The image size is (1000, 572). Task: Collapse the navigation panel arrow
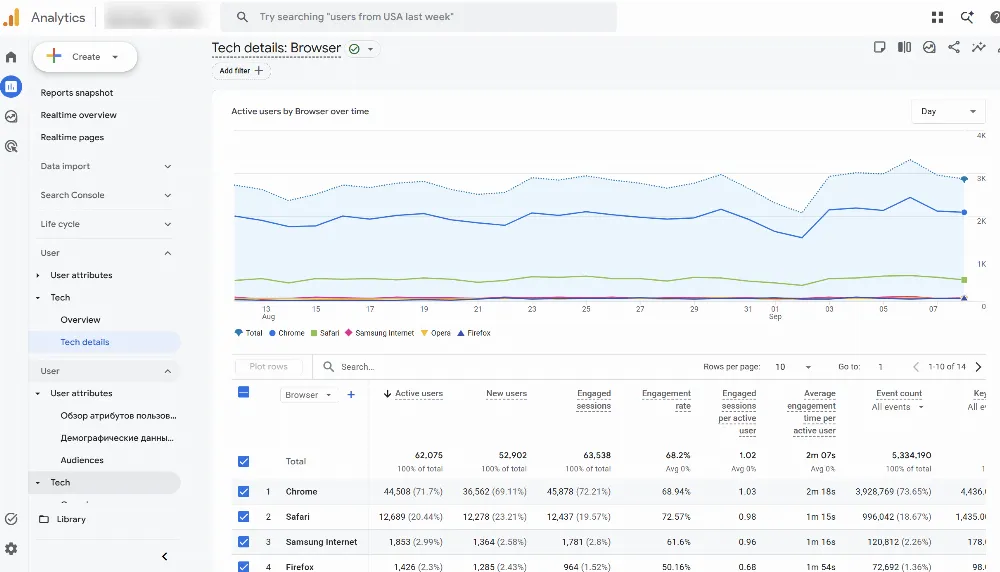(165, 557)
